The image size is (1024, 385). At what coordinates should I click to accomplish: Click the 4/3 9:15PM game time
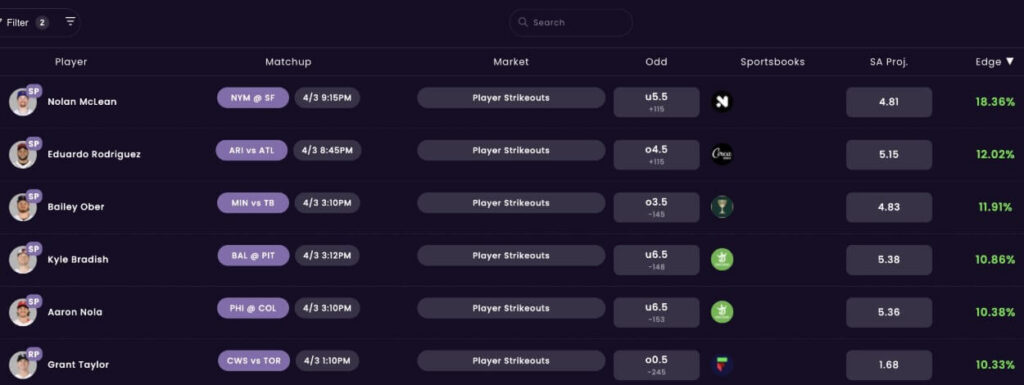click(x=327, y=98)
